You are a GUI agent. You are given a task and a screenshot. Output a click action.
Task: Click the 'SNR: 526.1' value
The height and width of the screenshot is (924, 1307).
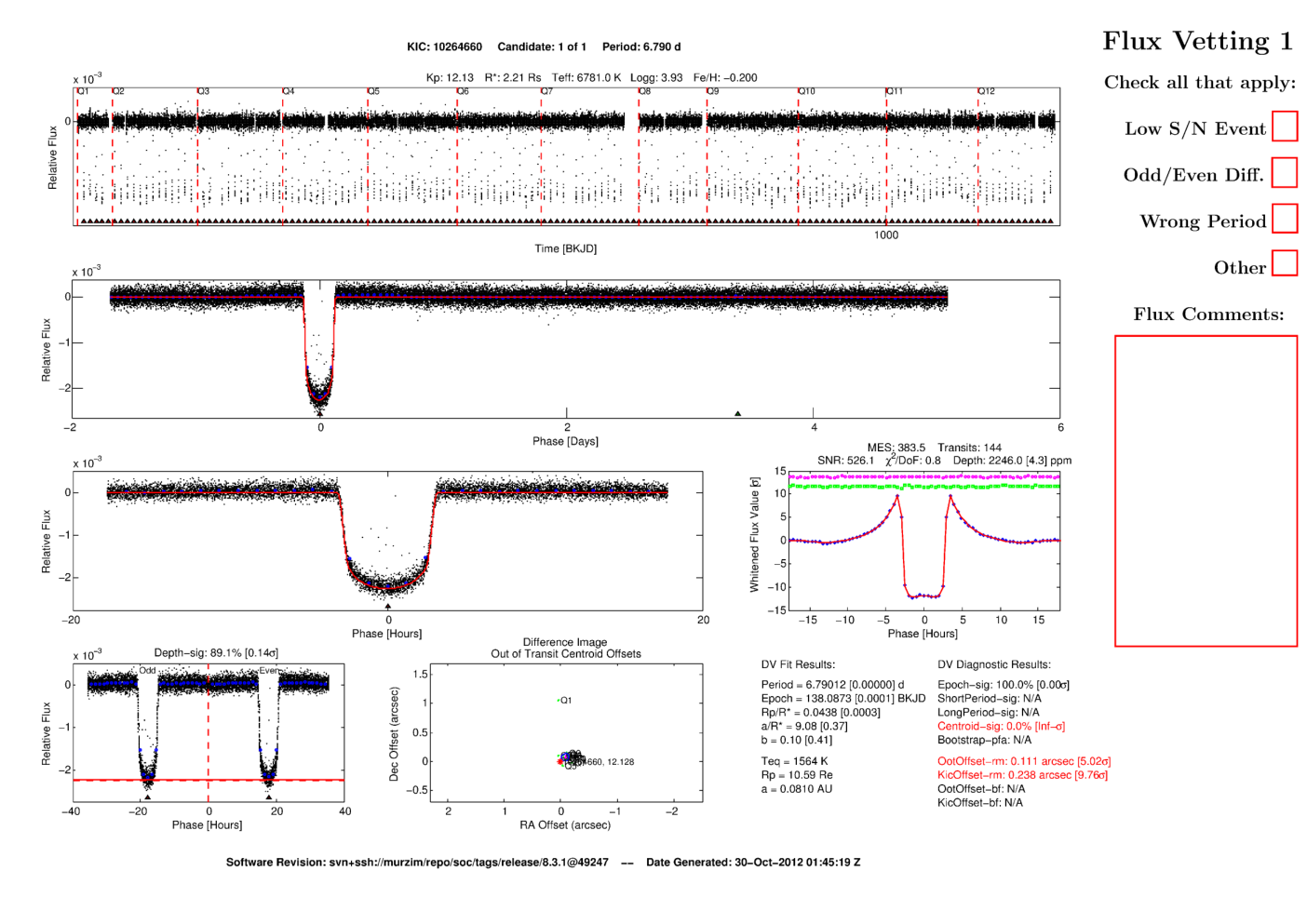click(x=845, y=461)
